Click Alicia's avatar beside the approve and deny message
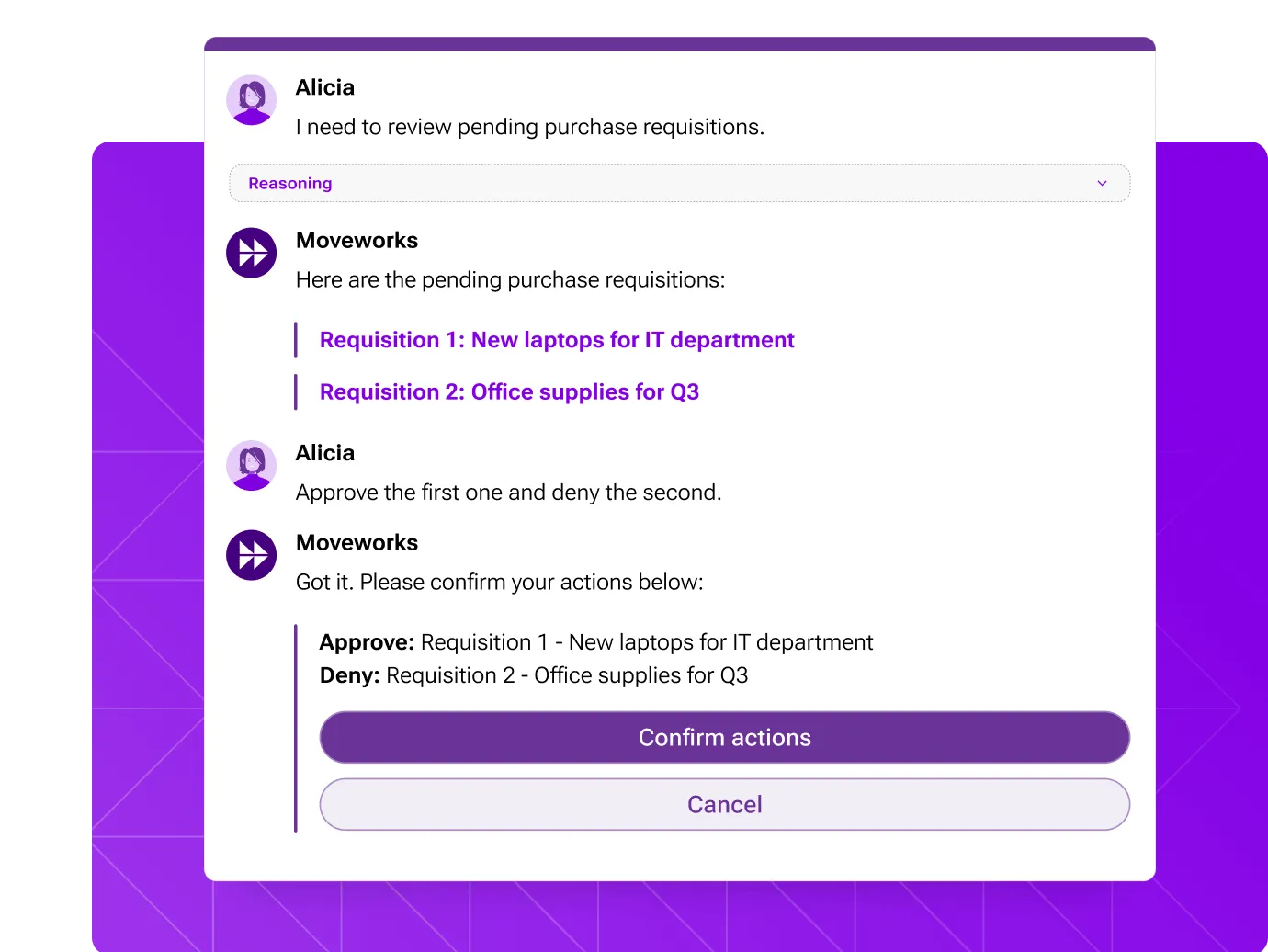Screen dimensions: 1268x952 pos(252,466)
